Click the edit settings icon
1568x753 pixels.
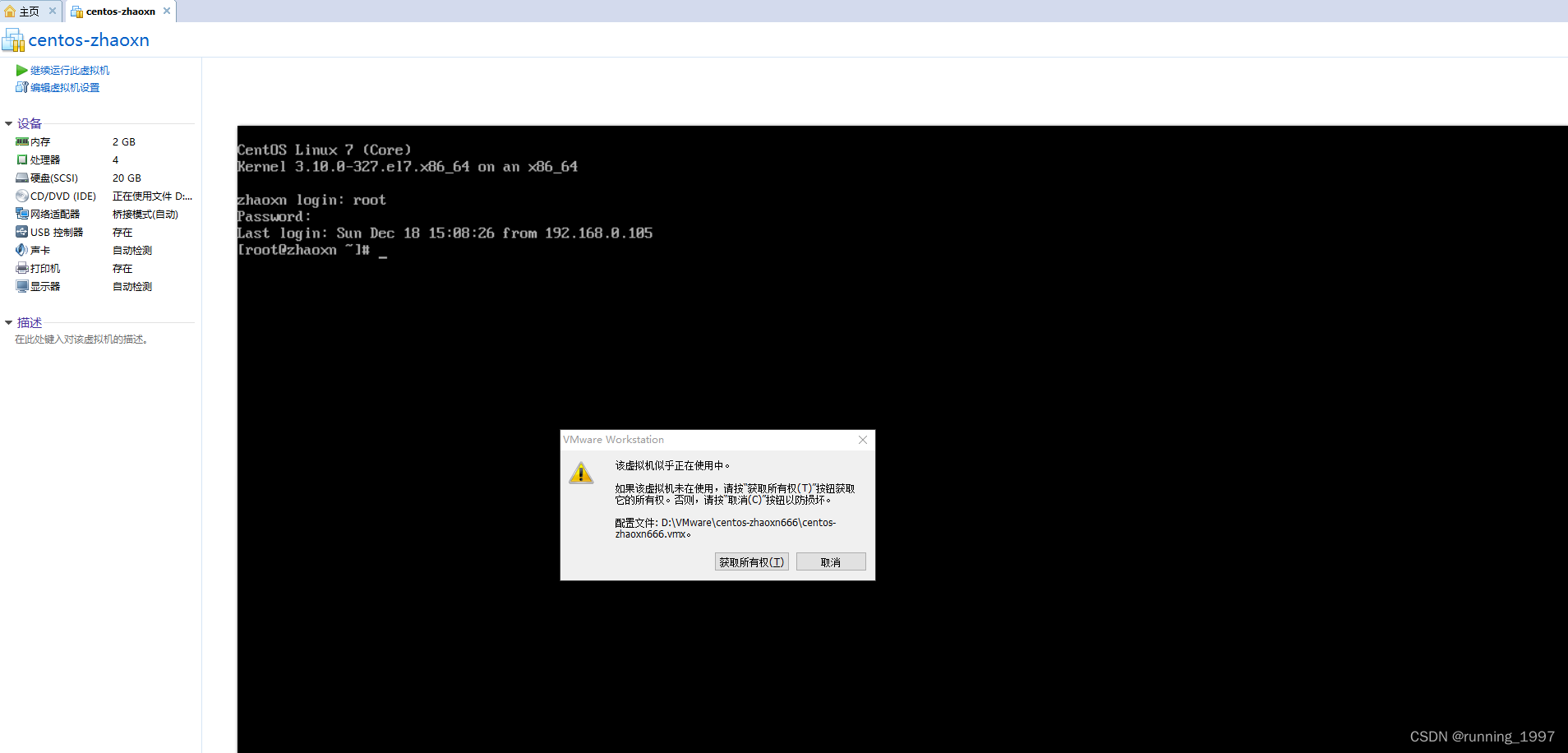[x=21, y=87]
